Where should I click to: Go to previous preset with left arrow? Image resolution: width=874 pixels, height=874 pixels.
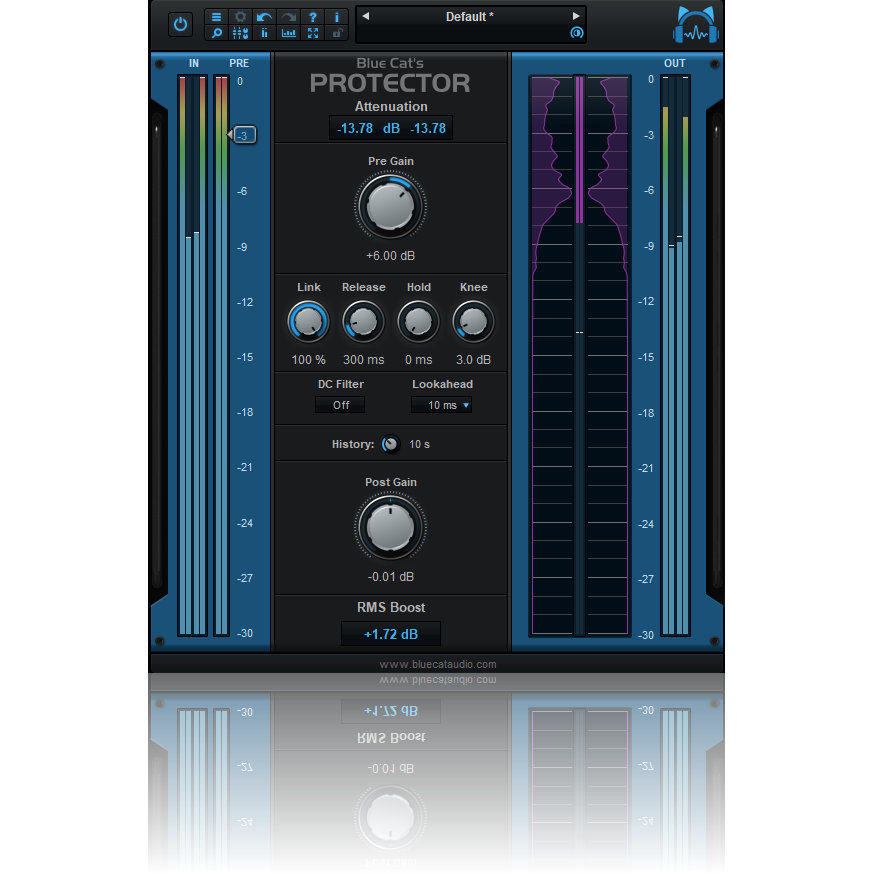click(x=365, y=16)
